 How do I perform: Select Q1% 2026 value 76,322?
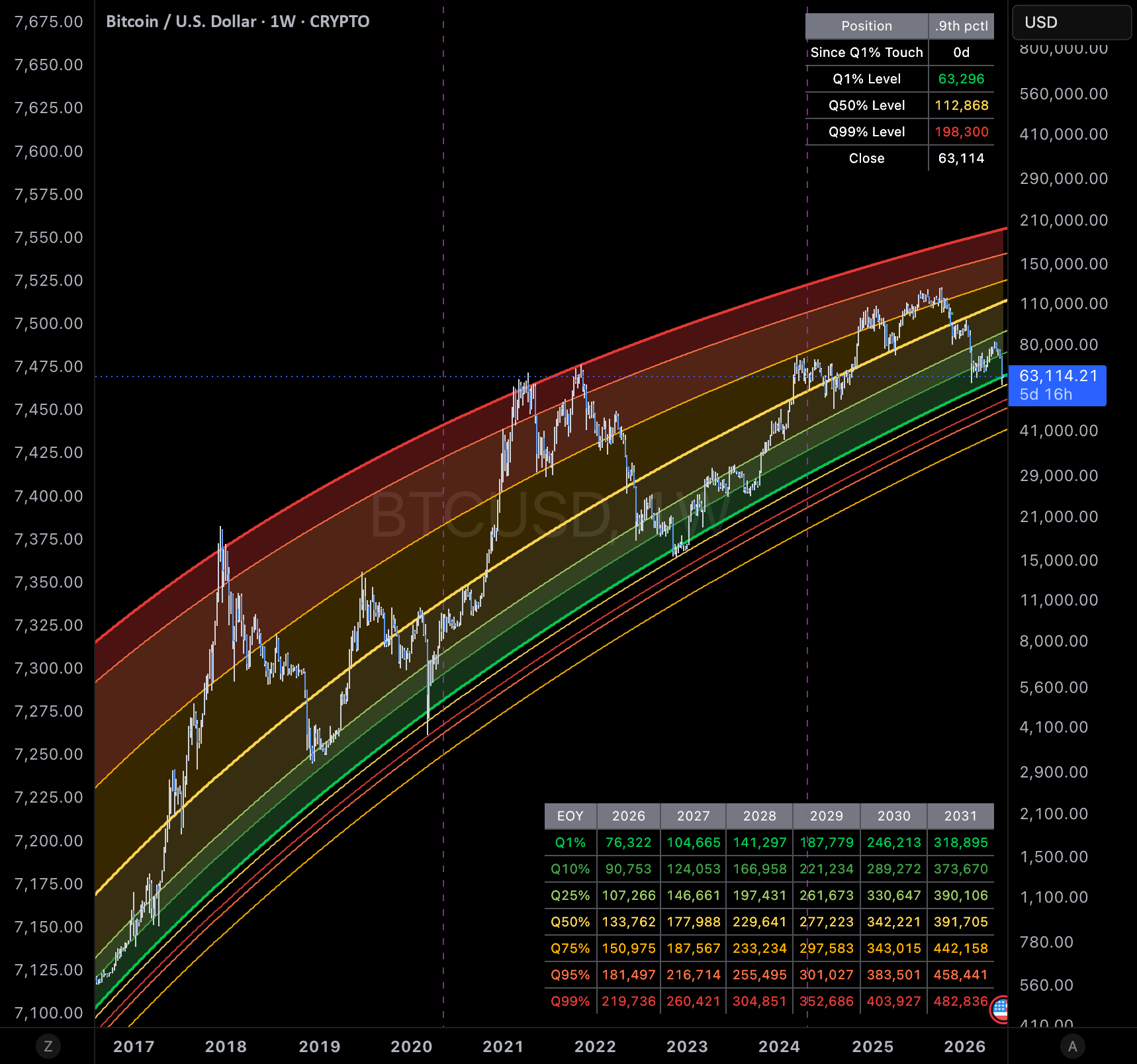(x=628, y=842)
